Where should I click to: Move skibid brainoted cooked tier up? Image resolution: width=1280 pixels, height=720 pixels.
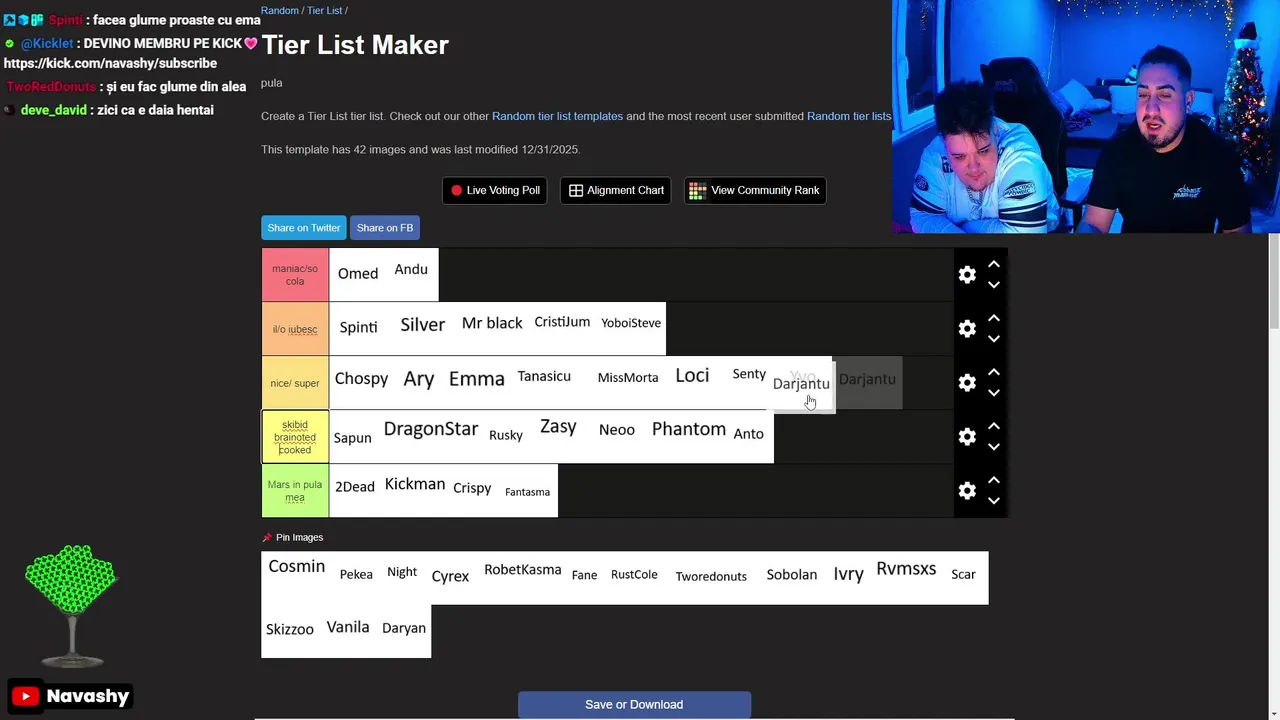click(994, 427)
